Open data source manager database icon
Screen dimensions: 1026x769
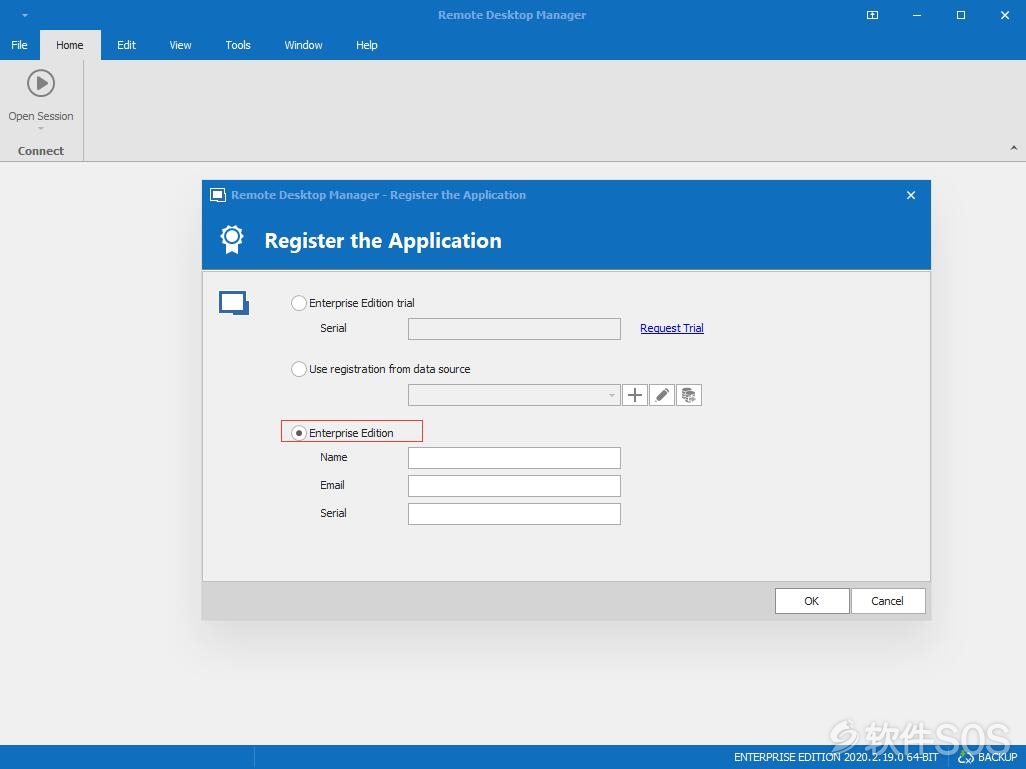pos(688,395)
